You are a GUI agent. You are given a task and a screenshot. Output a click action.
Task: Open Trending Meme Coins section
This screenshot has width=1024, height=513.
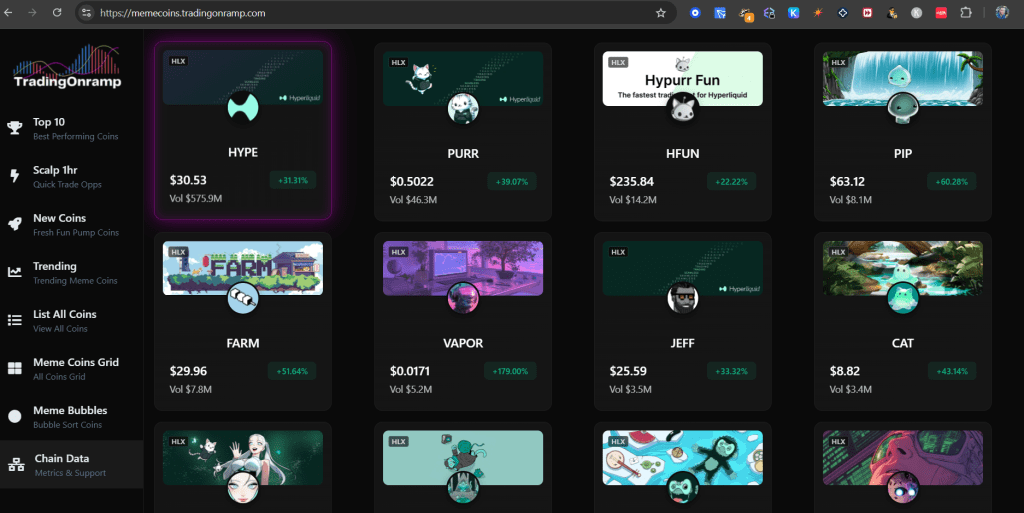[x=72, y=273]
